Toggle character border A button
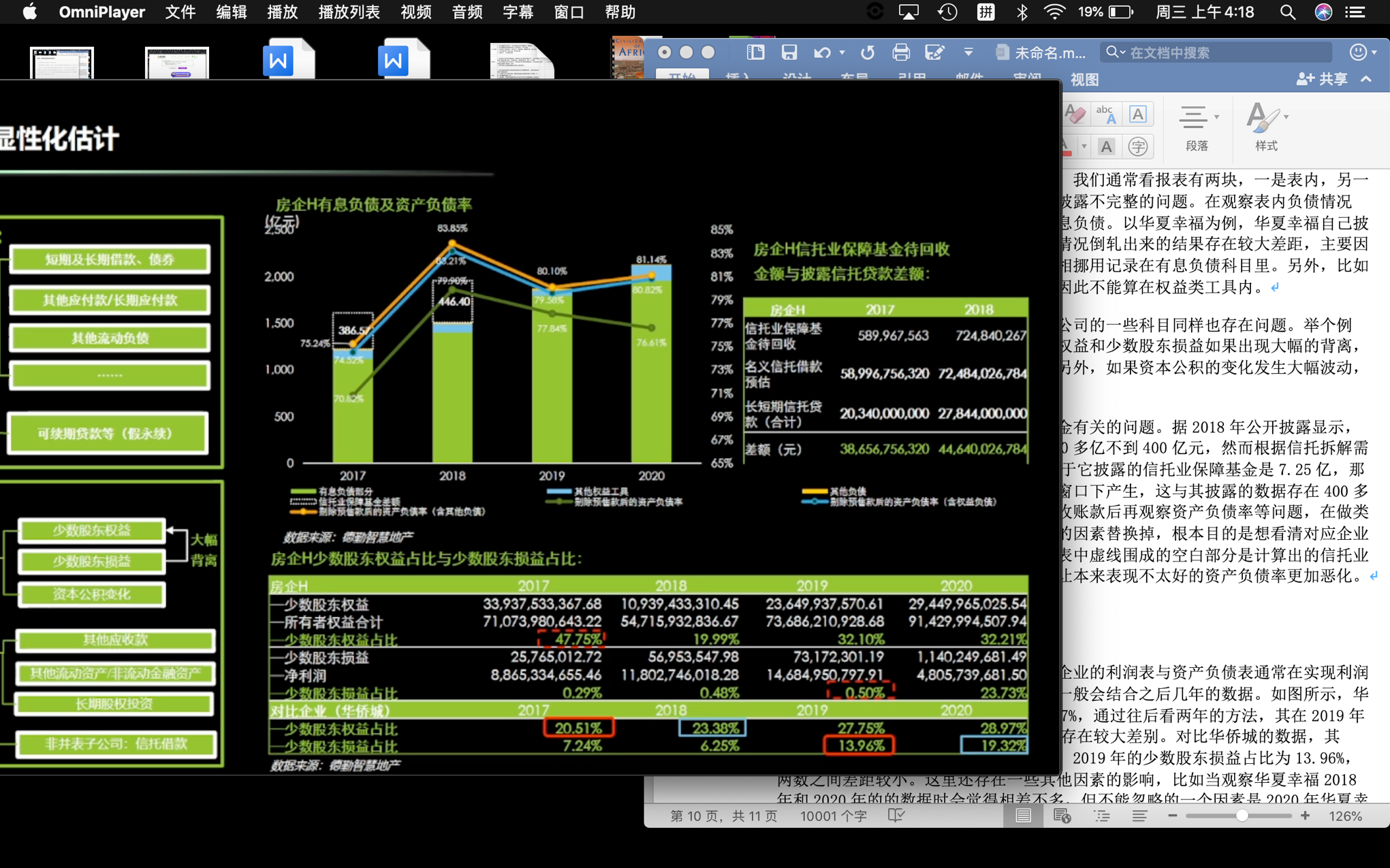1390x868 pixels. point(1137,114)
